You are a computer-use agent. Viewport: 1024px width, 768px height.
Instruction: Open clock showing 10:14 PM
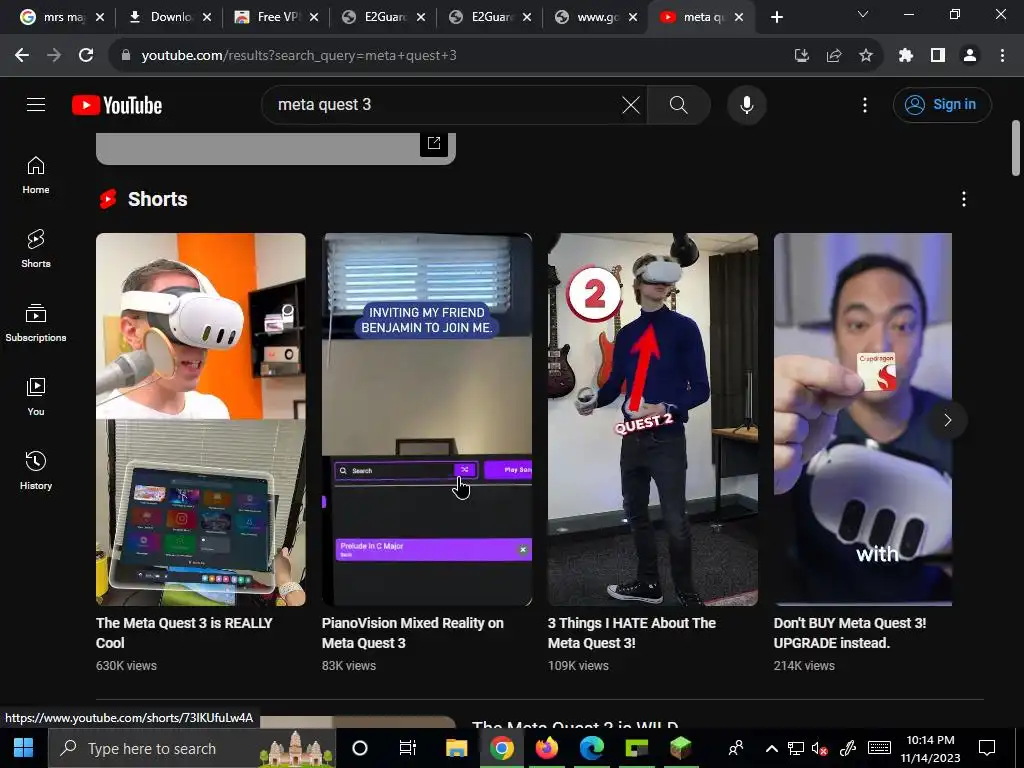[930, 748]
